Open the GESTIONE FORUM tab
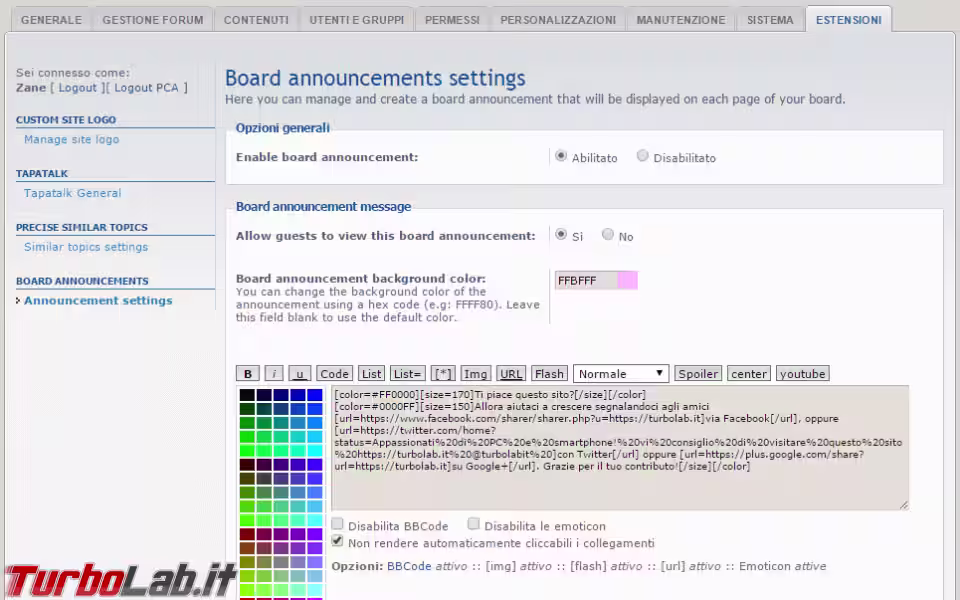Image resolution: width=960 pixels, height=600 pixels. pyautogui.click(x=153, y=20)
